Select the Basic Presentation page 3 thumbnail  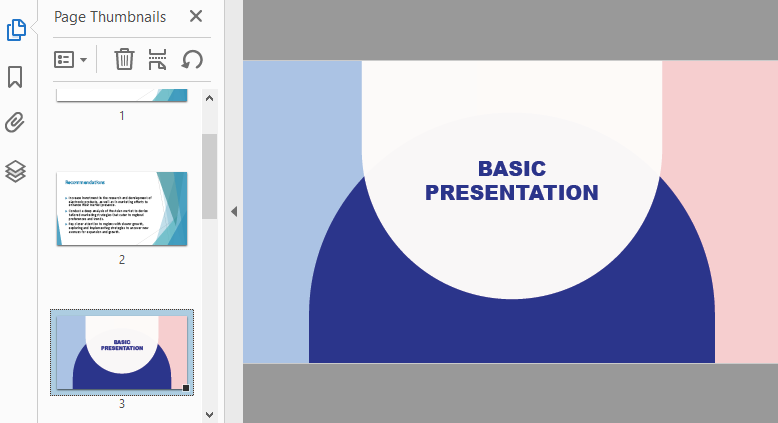(122, 351)
